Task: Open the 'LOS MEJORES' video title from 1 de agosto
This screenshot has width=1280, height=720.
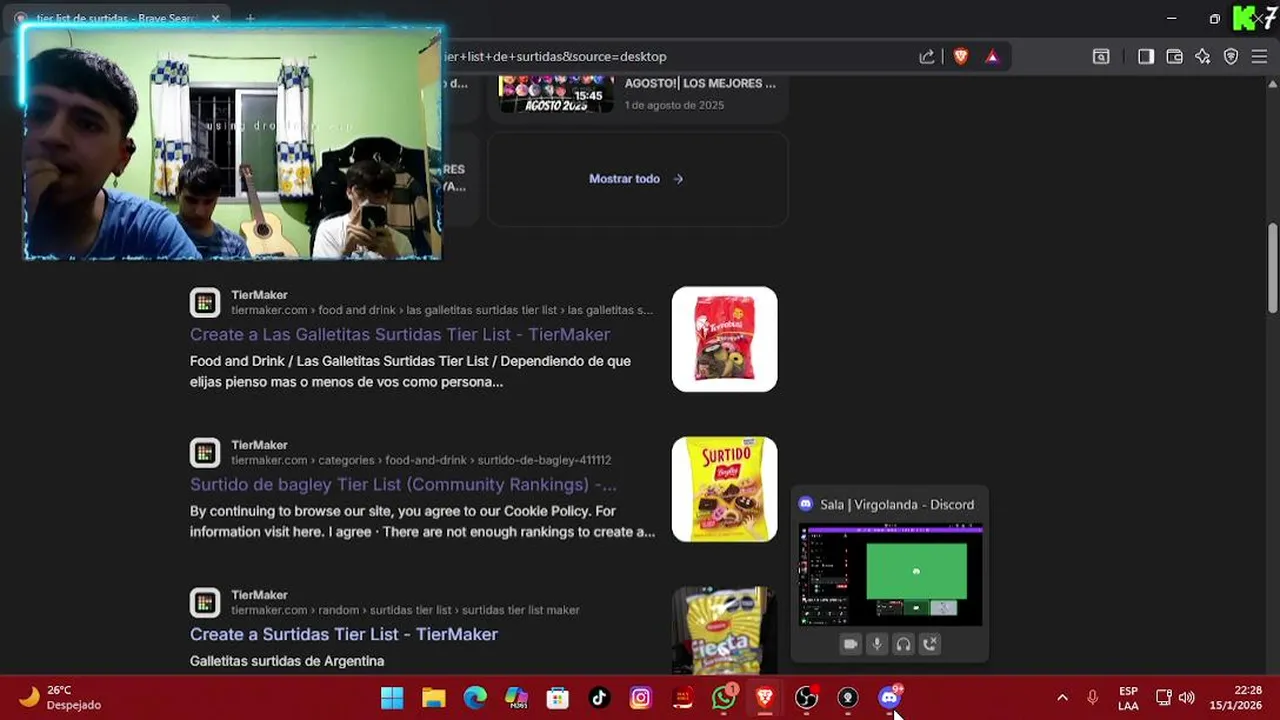Action: [x=700, y=83]
